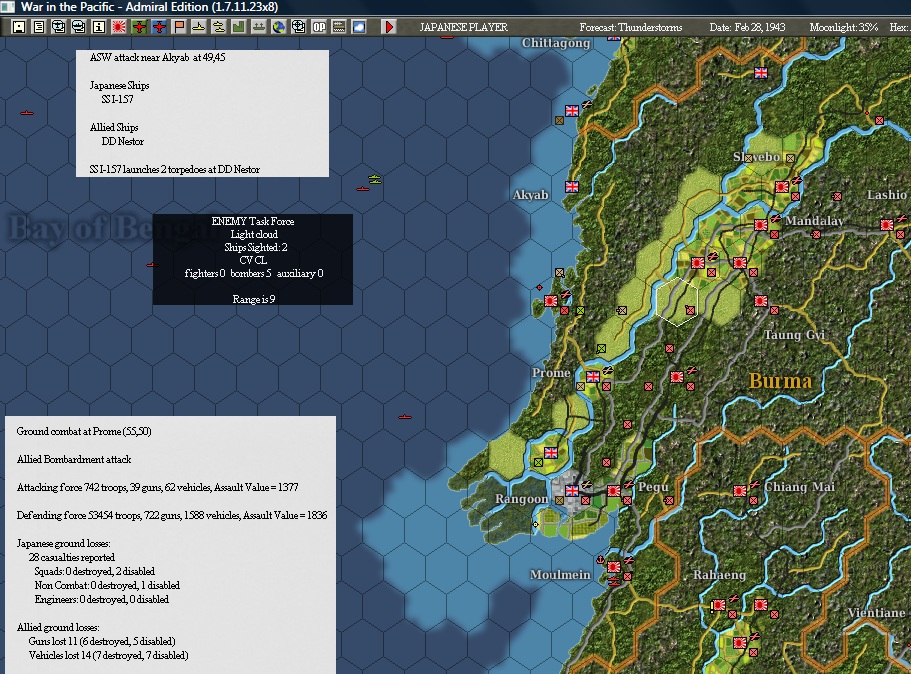Click the Rahaeng map label
Image resolution: width=911 pixels, height=674 pixels.
coord(719,575)
